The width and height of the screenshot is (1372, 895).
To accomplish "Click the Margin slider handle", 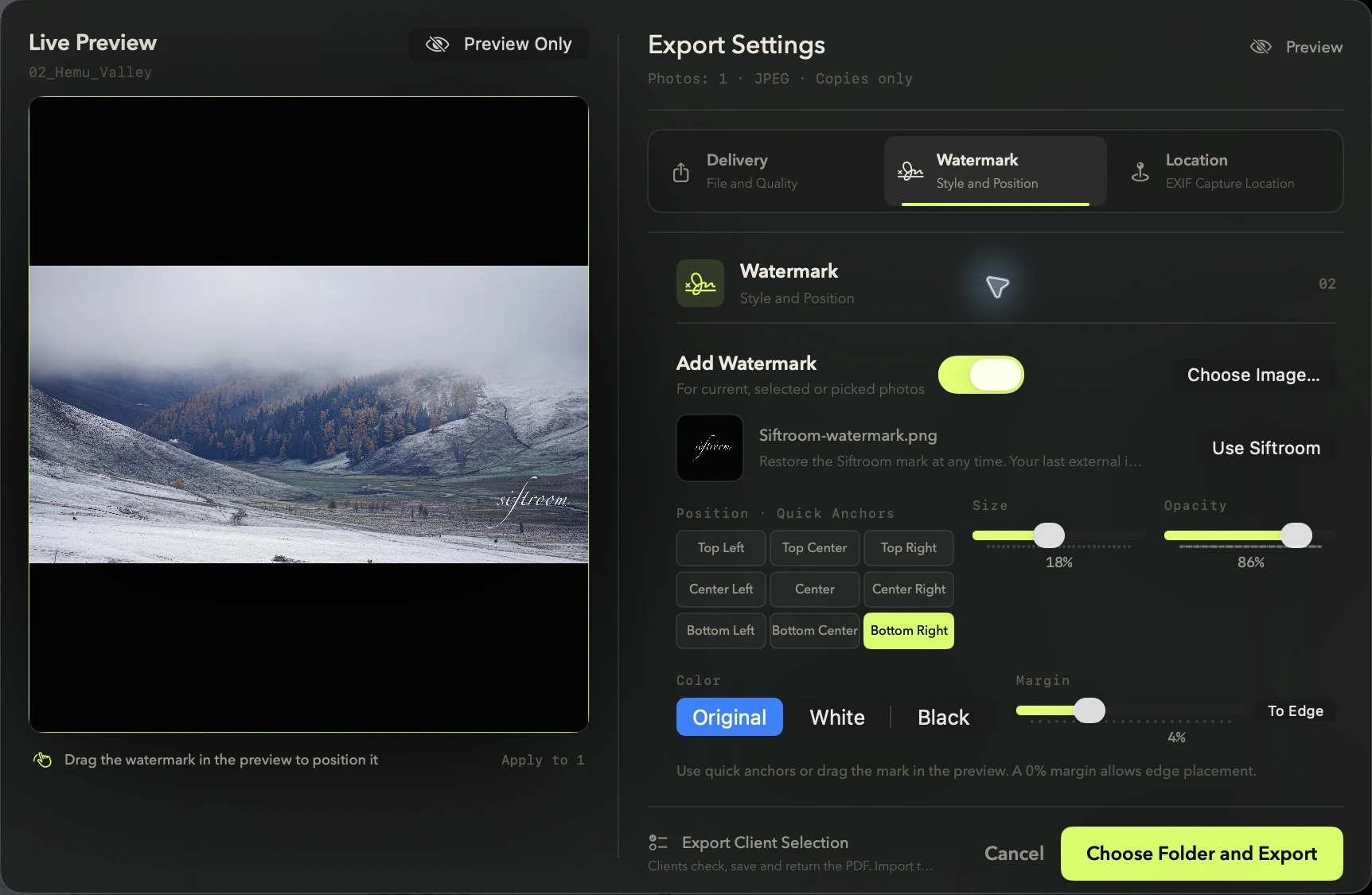I will [x=1089, y=710].
